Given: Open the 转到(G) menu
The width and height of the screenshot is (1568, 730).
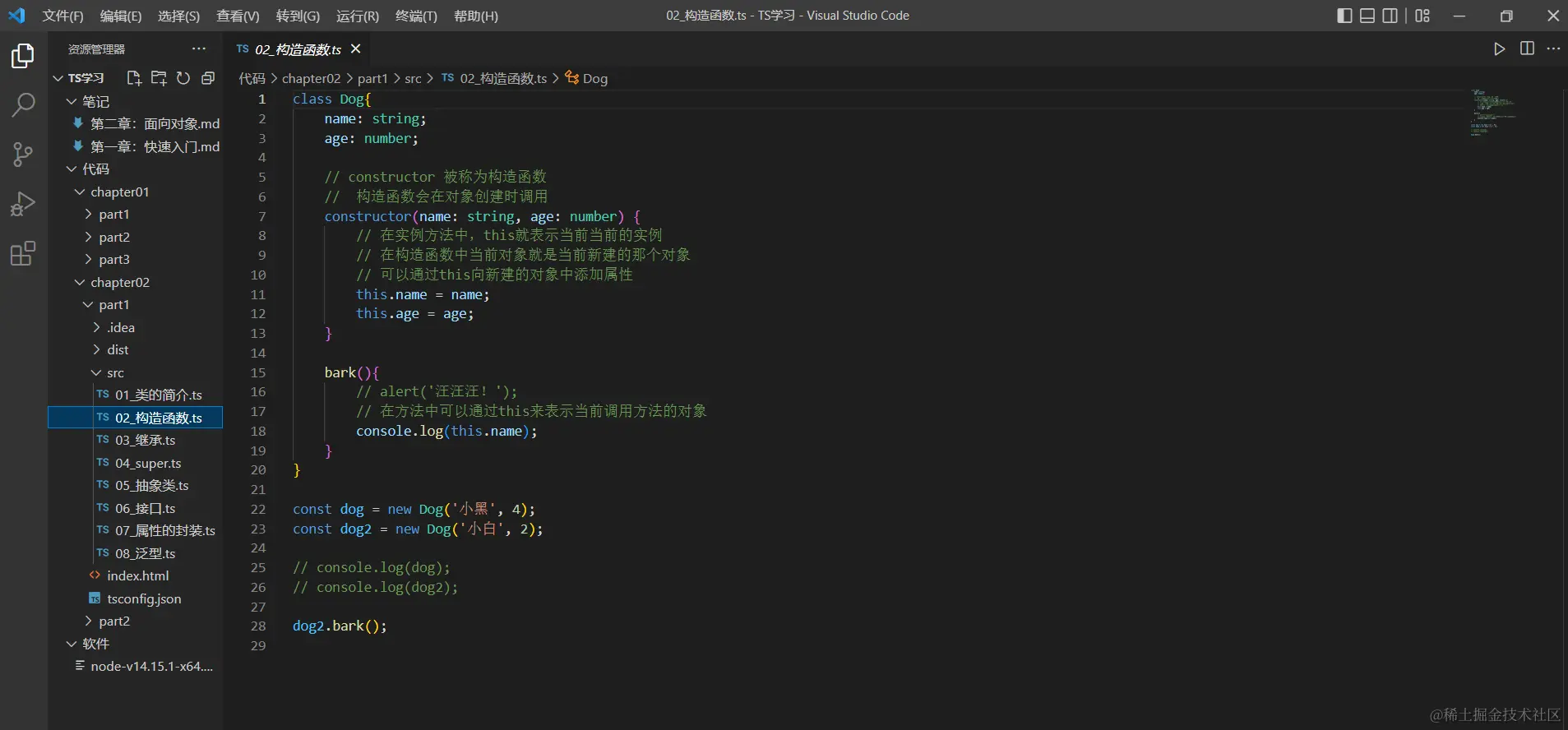Looking at the screenshot, I should pyautogui.click(x=298, y=16).
